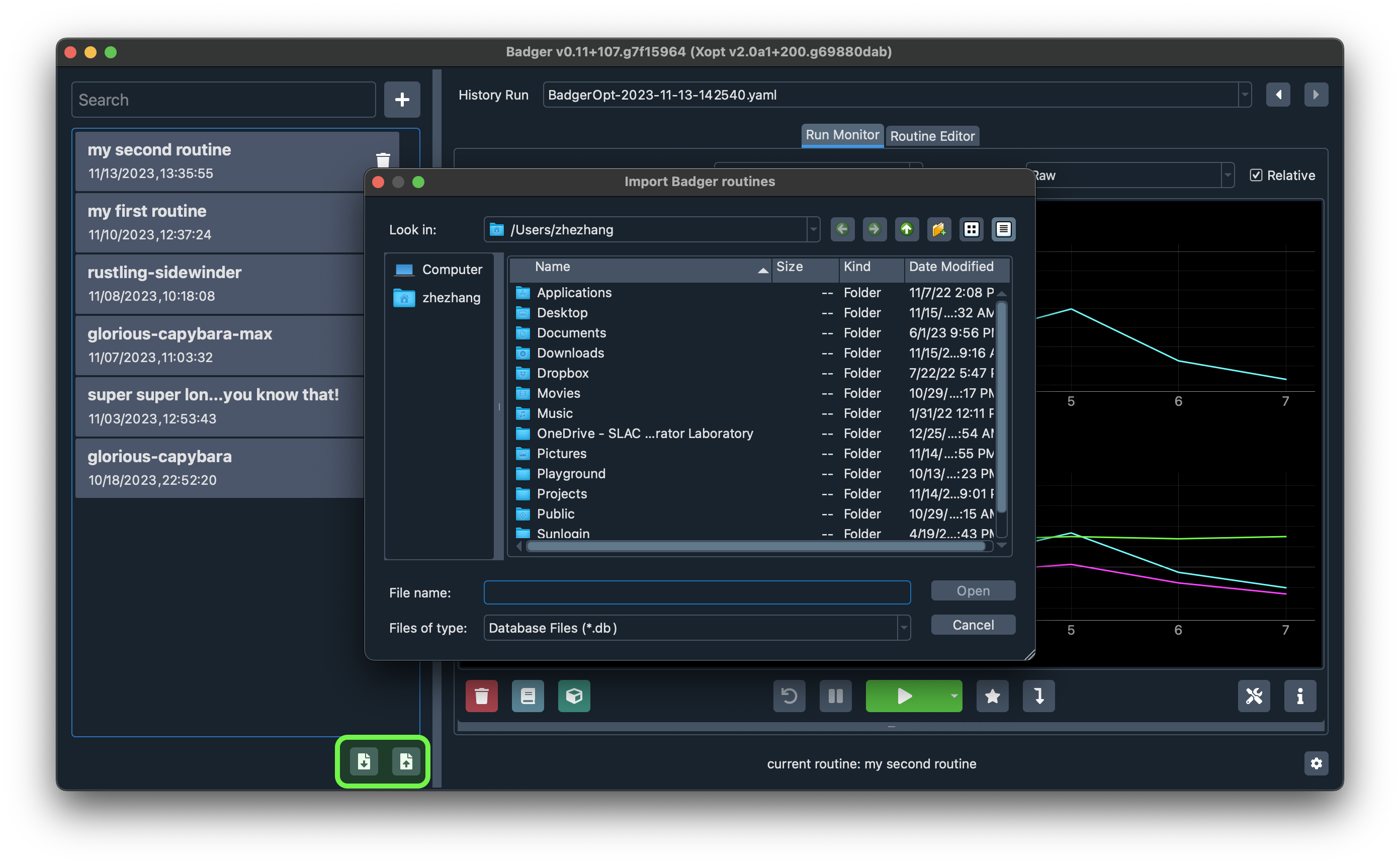Click the File name input field
The width and height of the screenshot is (1400, 865).
[x=698, y=591]
